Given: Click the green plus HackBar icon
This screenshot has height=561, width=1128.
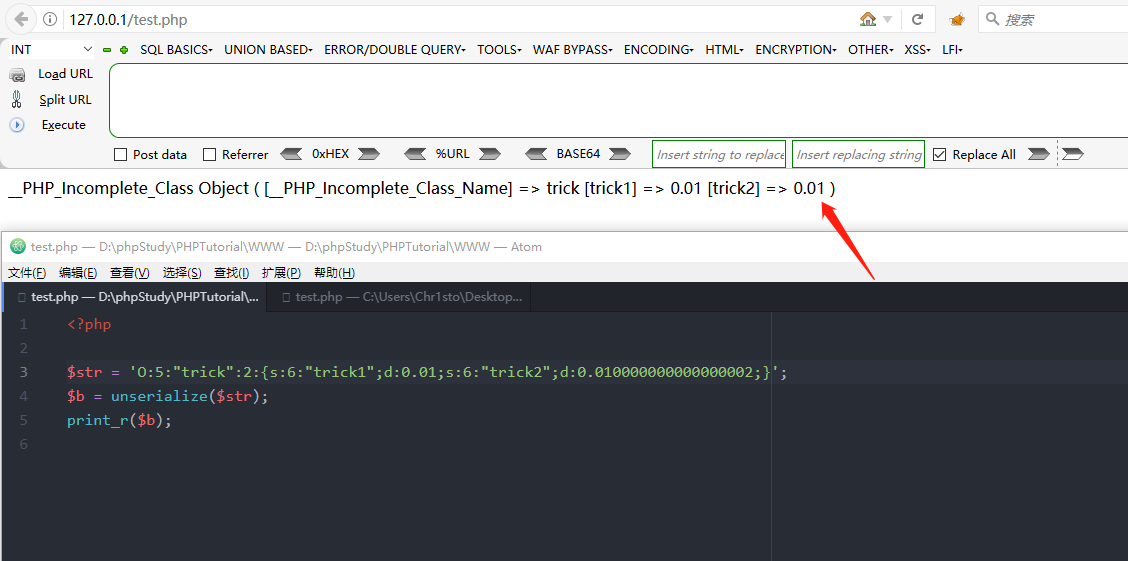Looking at the screenshot, I should click(124, 50).
